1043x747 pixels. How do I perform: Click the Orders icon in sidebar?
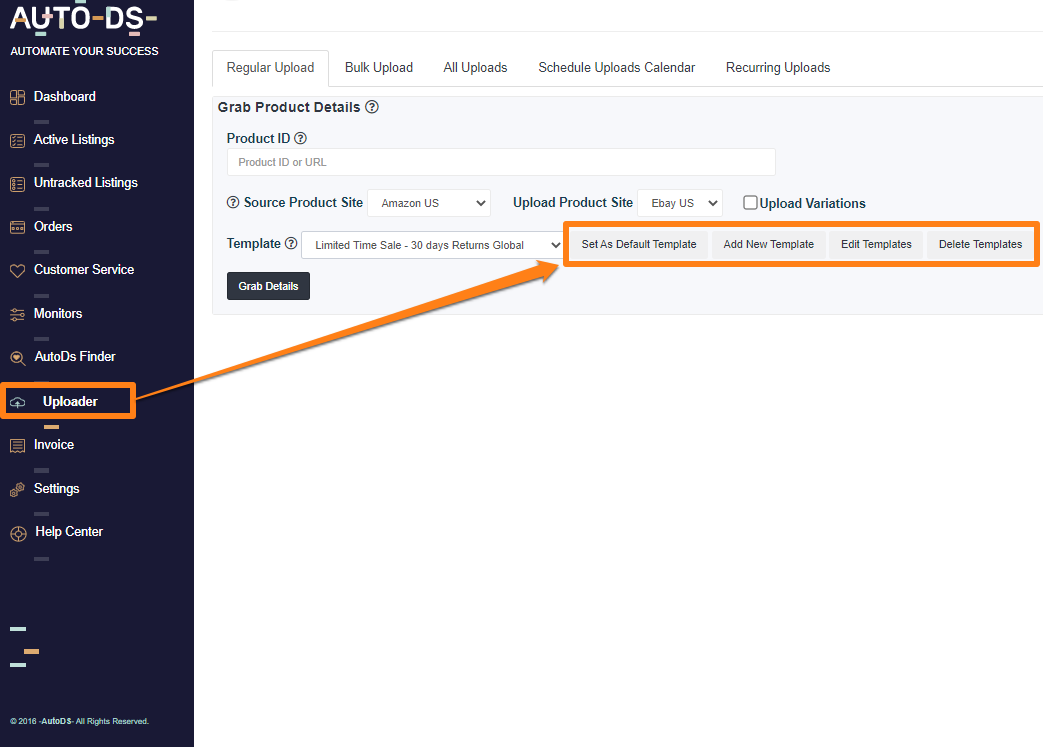pos(17,227)
